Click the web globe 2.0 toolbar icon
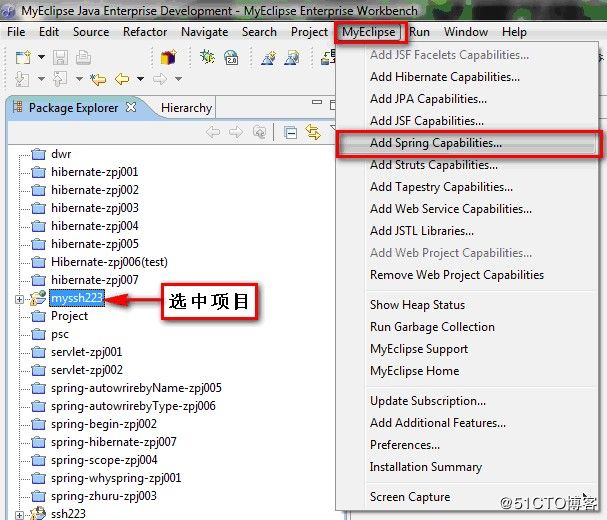 coord(231,57)
